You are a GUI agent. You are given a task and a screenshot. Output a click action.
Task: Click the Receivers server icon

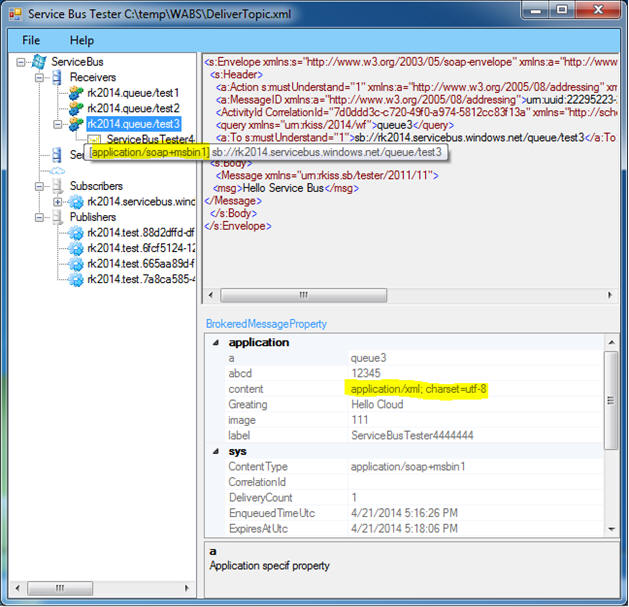57,77
